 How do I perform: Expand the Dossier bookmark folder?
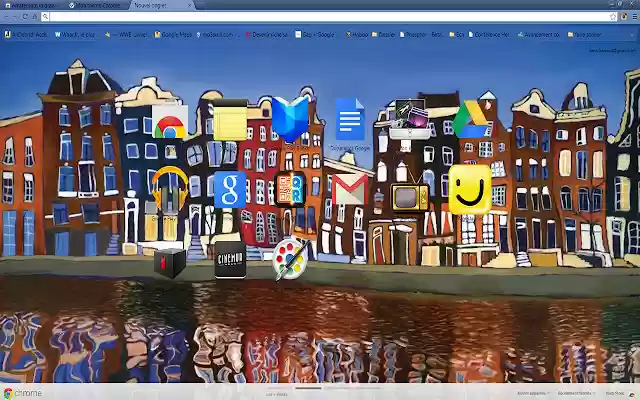click(384, 35)
